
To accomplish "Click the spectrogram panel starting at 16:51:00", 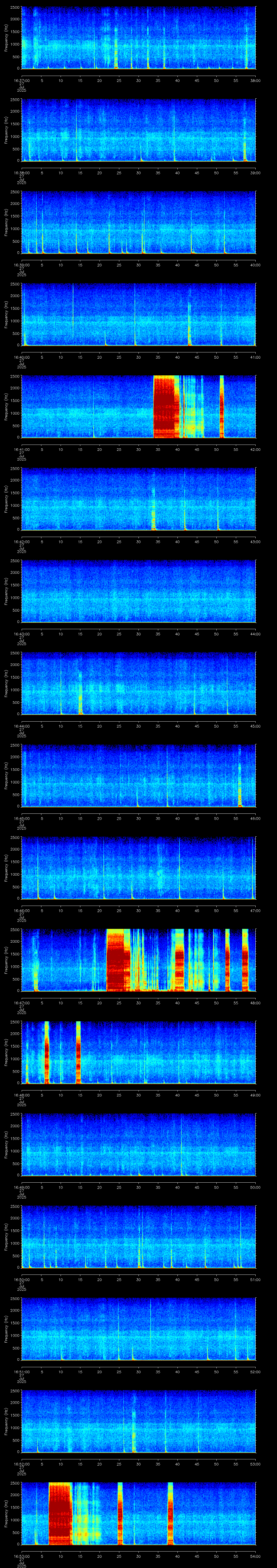I will click(x=139, y=1329).
